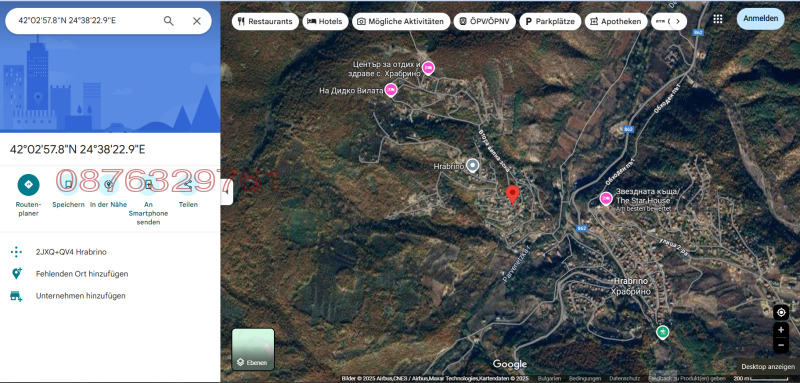Zoom in with the plus button
Image resolution: width=800 pixels, height=383 pixels.
(781, 330)
